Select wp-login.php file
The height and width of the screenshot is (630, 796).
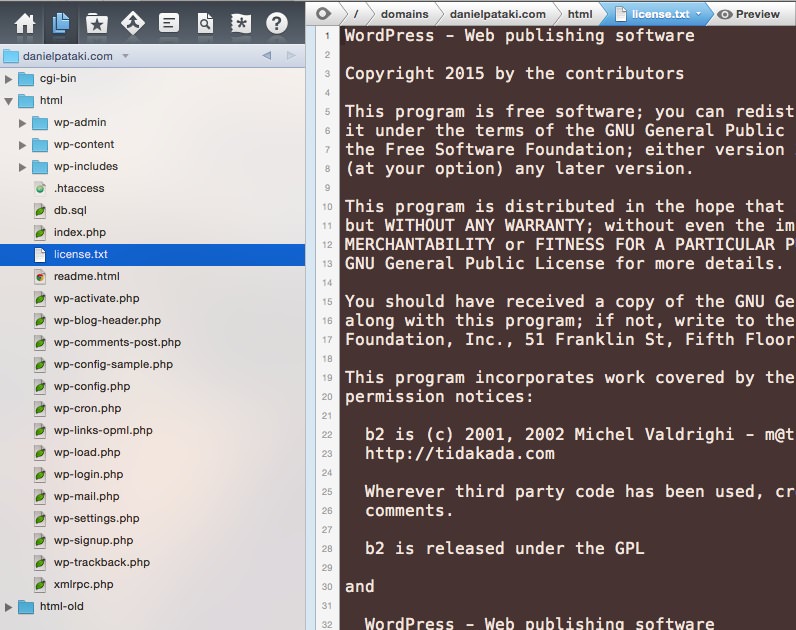[x=152, y=474]
